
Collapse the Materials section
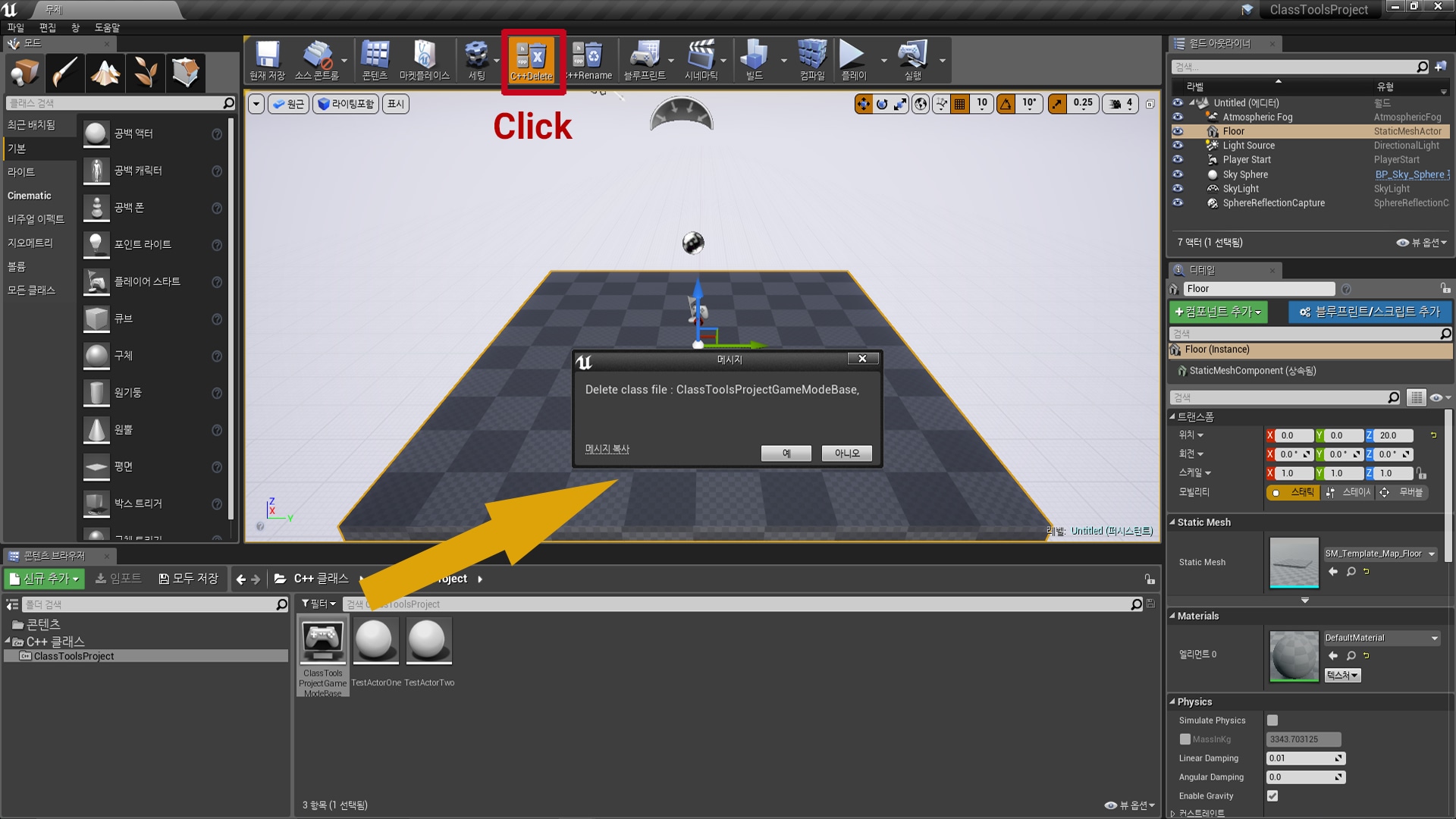click(1172, 616)
